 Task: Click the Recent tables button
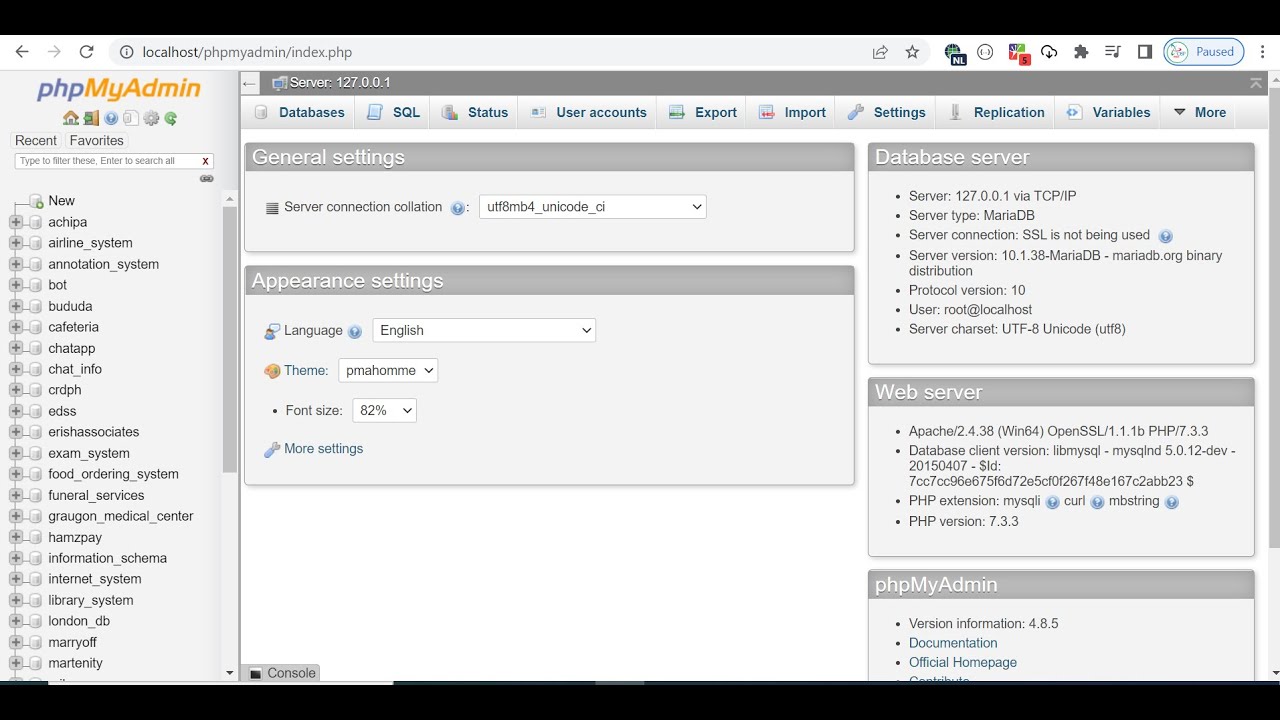coord(36,141)
